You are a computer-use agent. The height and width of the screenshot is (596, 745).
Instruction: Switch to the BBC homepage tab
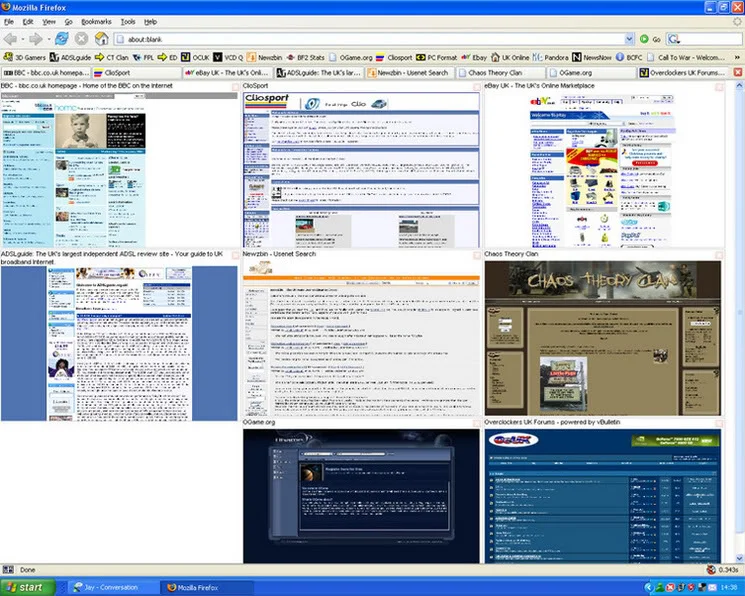coord(46,73)
